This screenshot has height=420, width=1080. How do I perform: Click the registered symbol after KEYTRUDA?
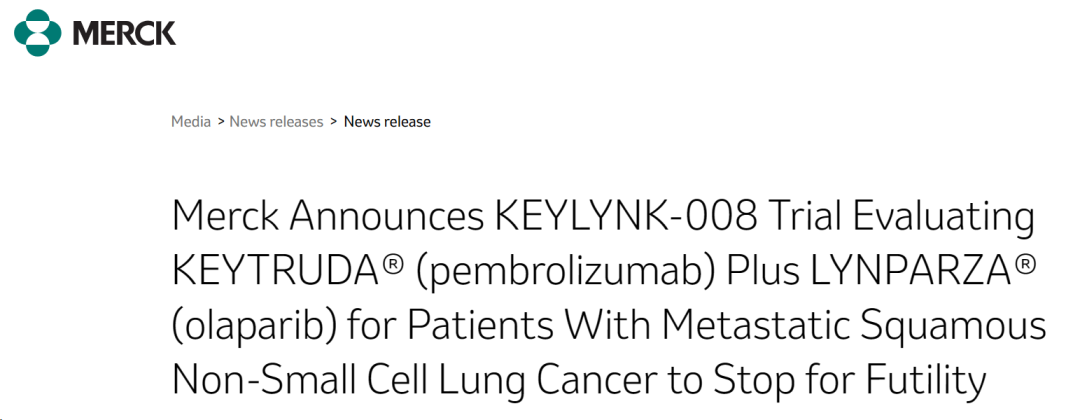tap(394, 267)
